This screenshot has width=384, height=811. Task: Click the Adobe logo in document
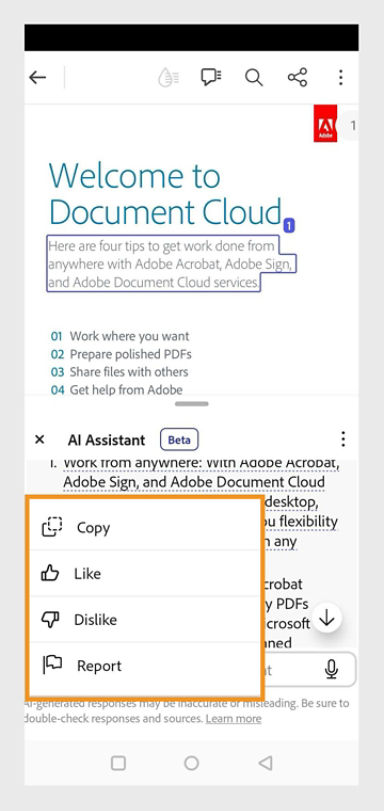(326, 124)
